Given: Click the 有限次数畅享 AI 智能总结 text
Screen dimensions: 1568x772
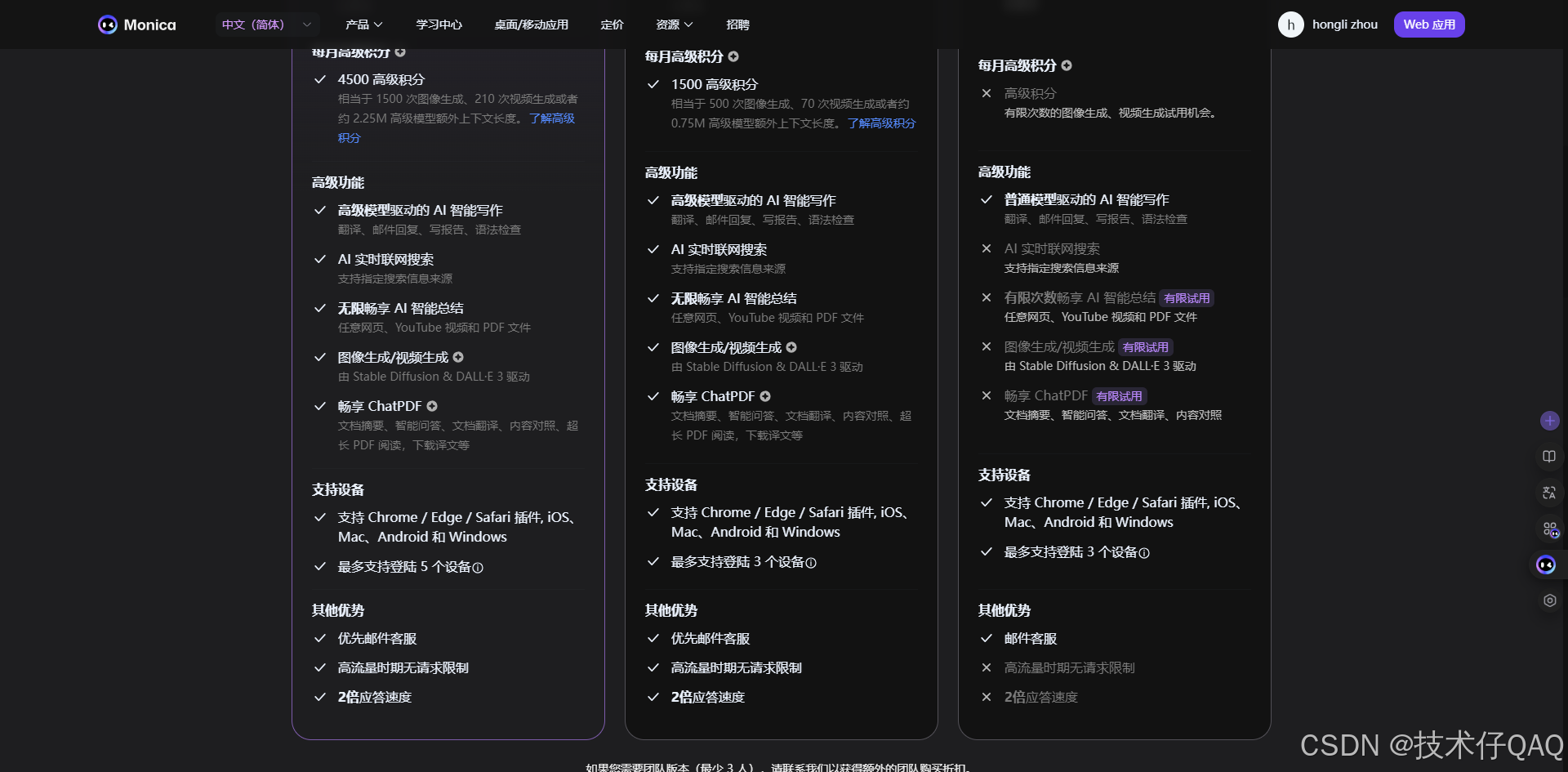Looking at the screenshot, I should tap(1080, 297).
